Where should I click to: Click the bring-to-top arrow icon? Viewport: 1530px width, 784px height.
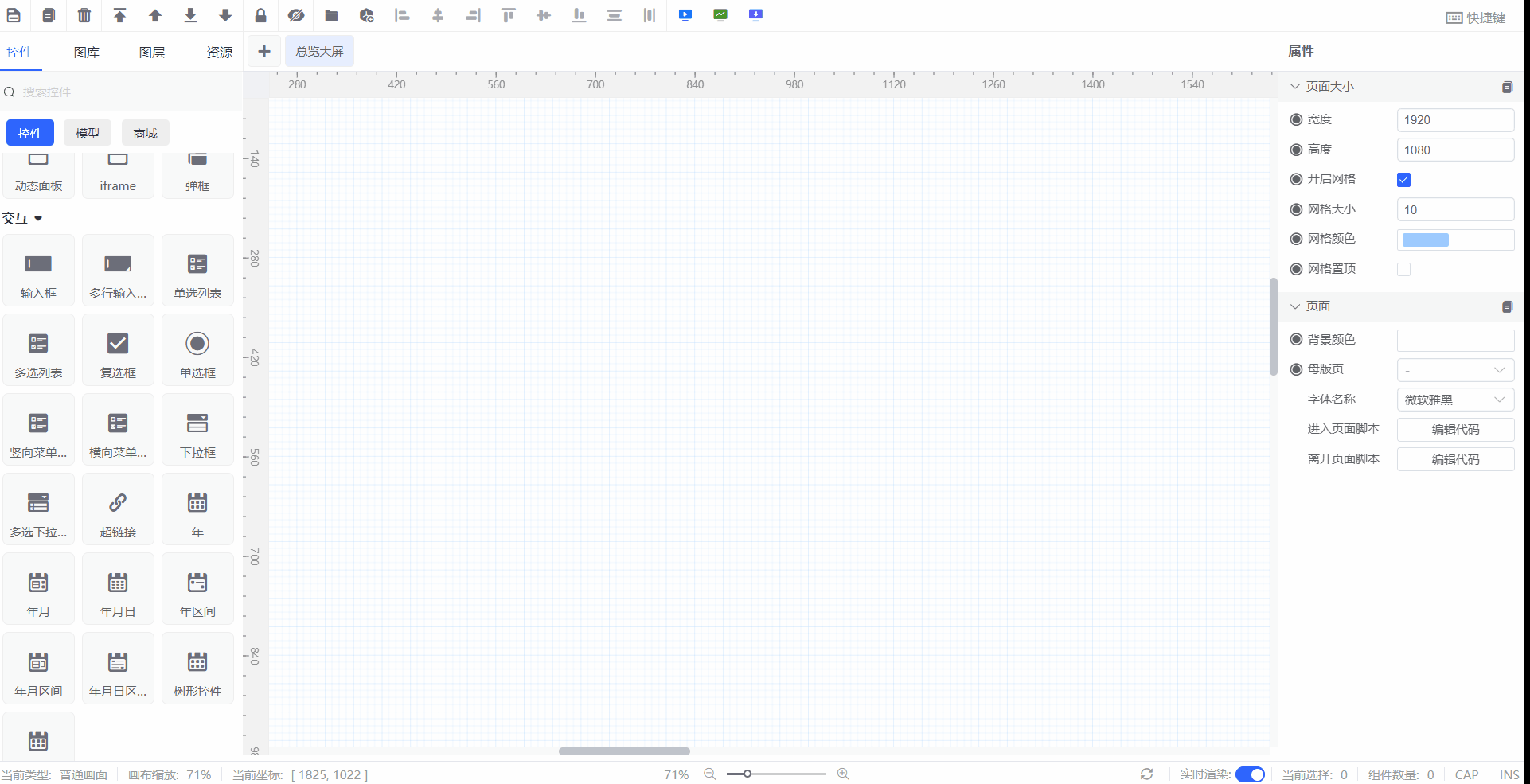(x=119, y=15)
